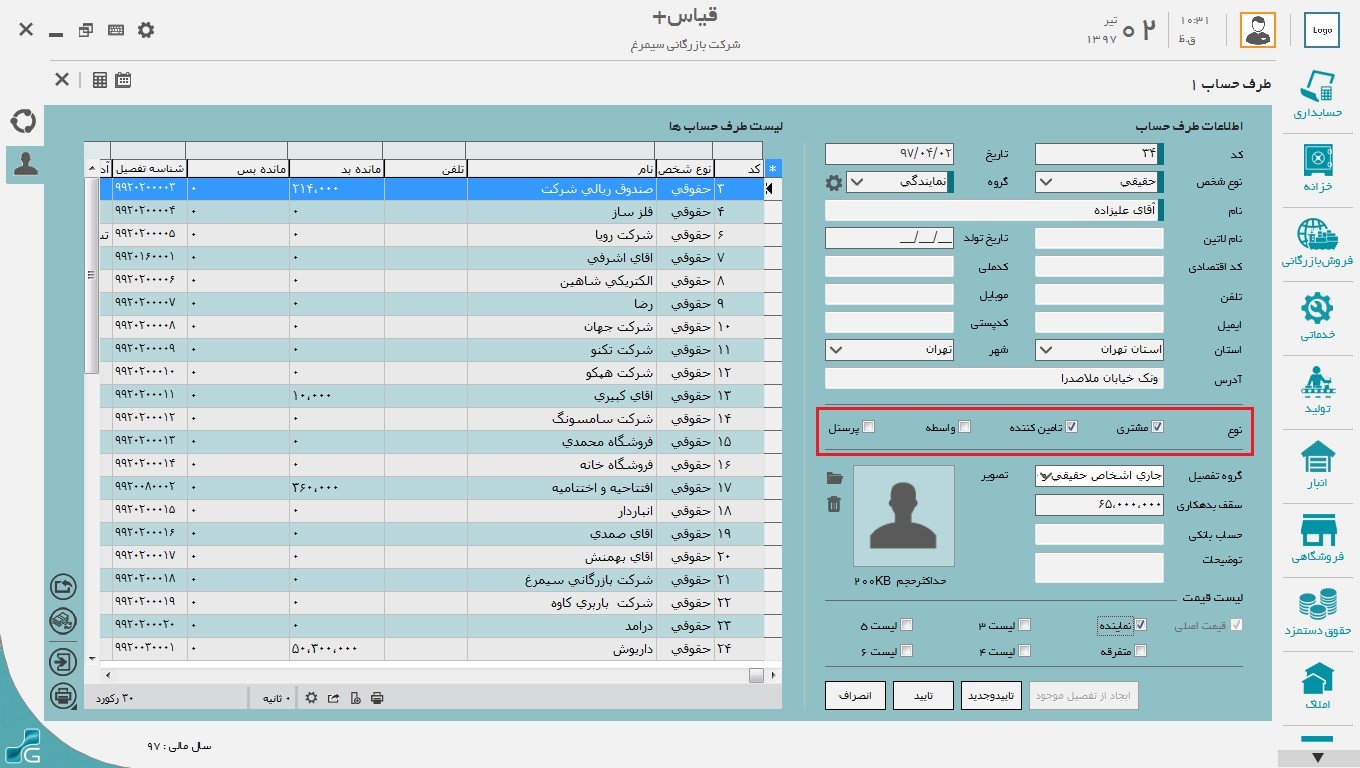Screen dimensions: 1360x768
Task: Open the تولید (Production) module
Action: [1317, 392]
